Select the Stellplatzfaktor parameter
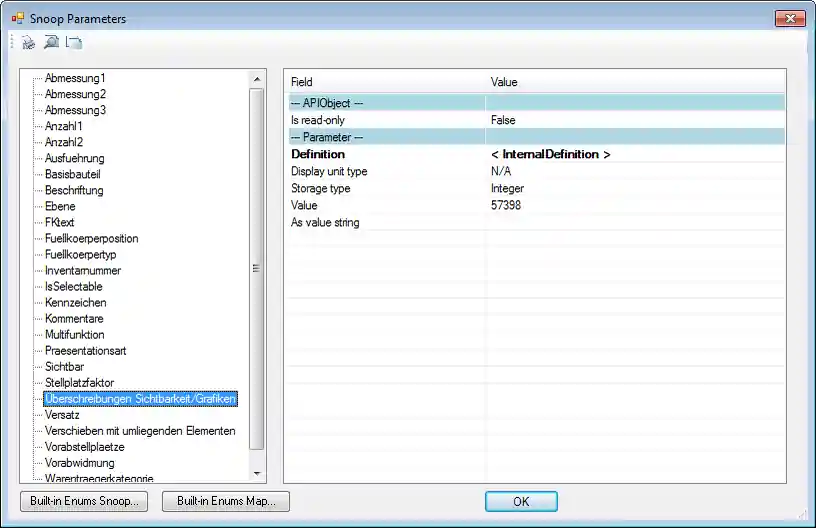 tap(80, 382)
